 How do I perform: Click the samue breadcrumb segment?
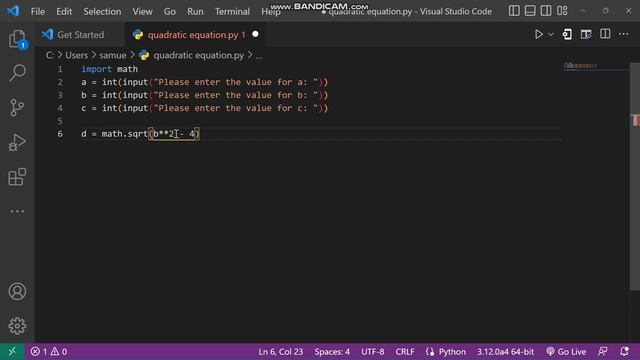point(113,55)
